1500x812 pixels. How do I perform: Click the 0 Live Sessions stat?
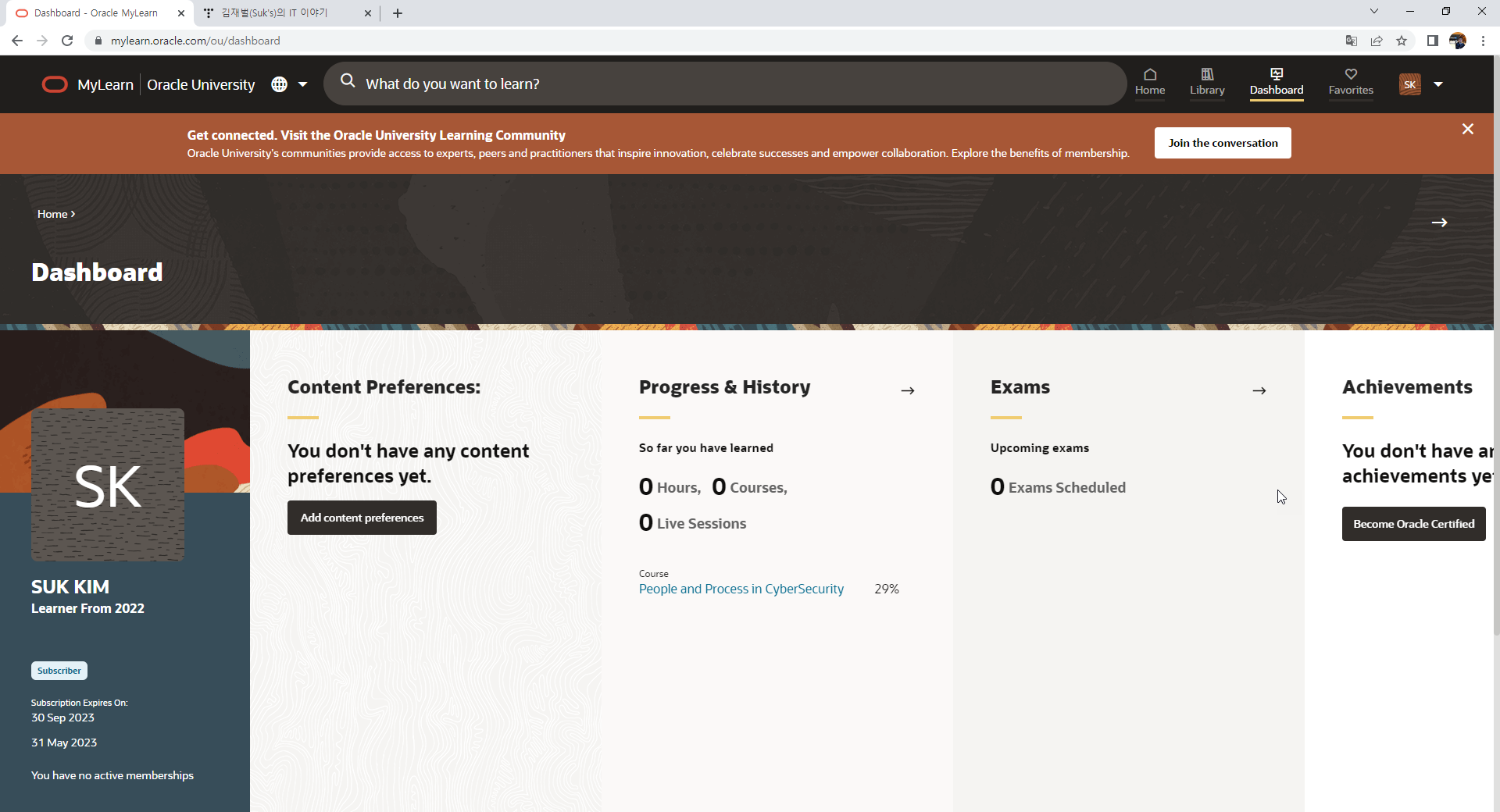692,523
